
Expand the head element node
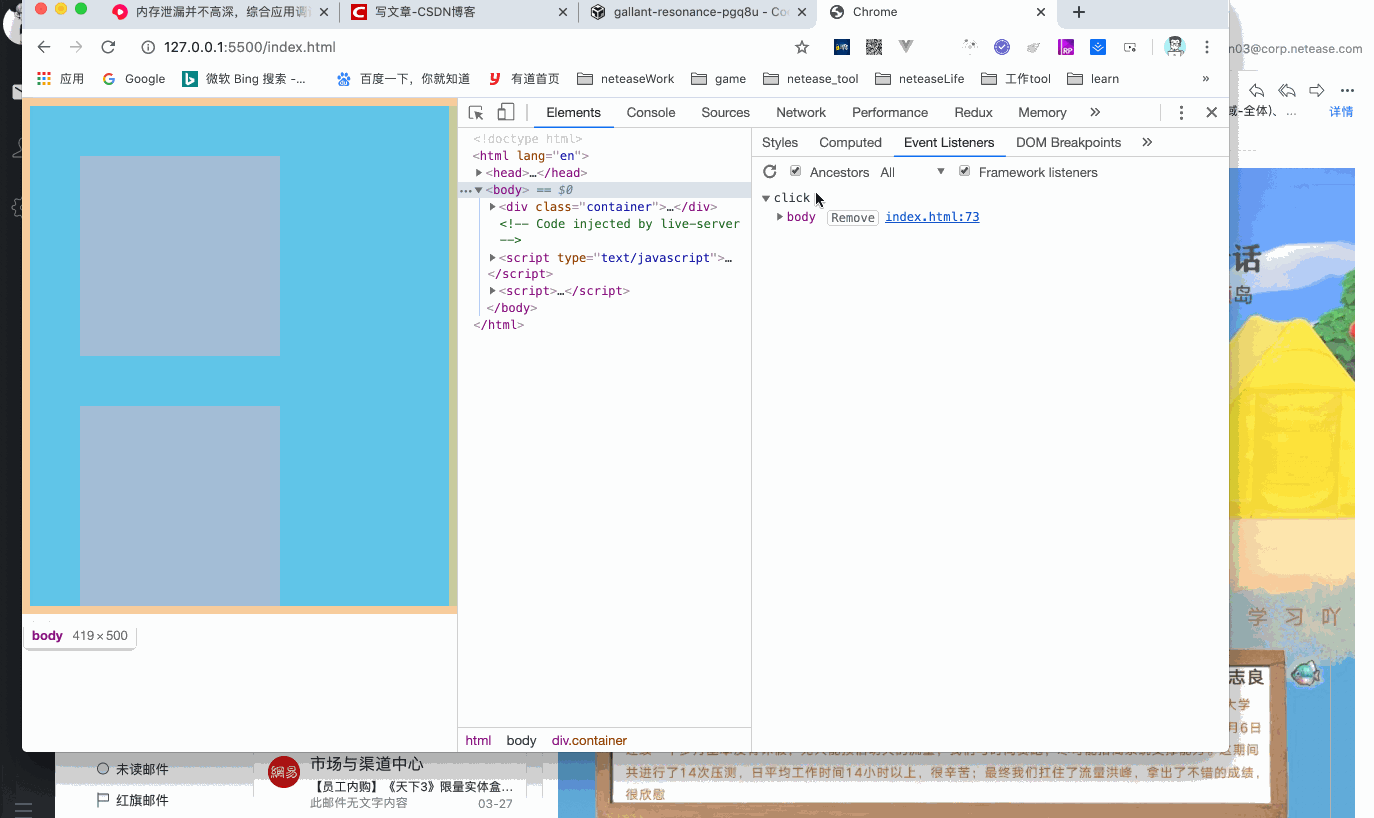coord(479,173)
